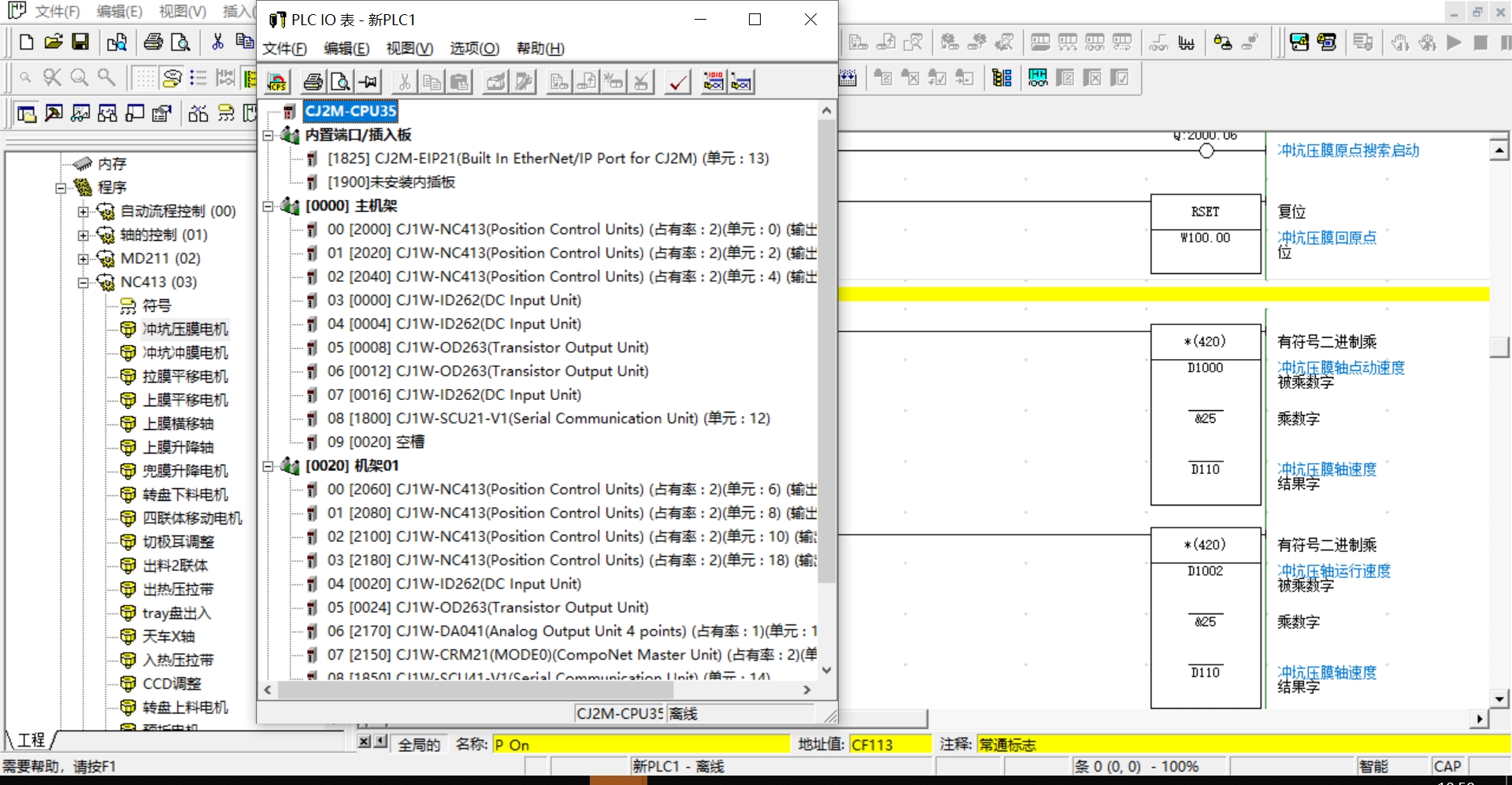Select the CJ2M-CPU35 root node

350,112
